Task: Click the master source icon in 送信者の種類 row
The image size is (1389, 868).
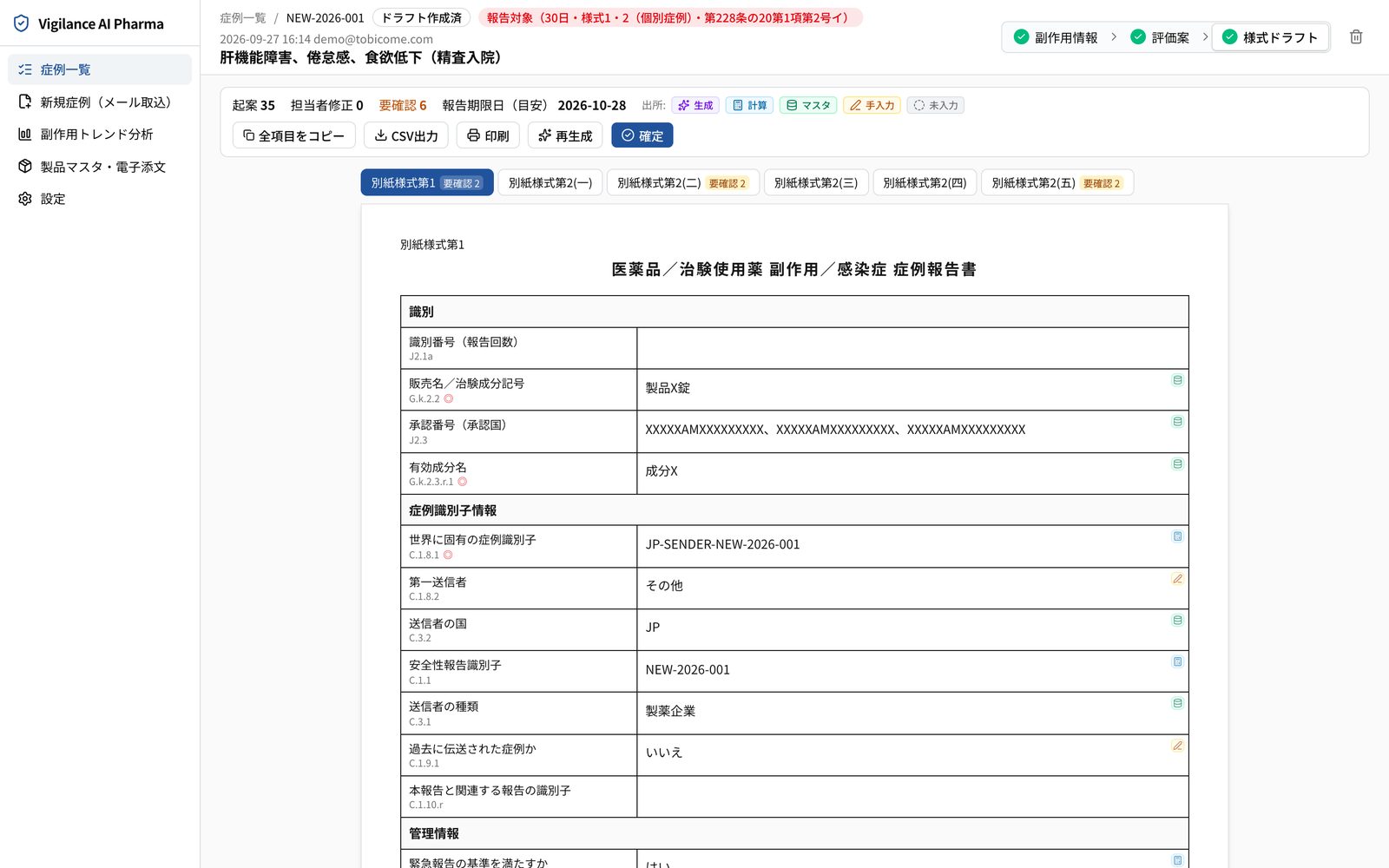Action: [x=1177, y=703]
